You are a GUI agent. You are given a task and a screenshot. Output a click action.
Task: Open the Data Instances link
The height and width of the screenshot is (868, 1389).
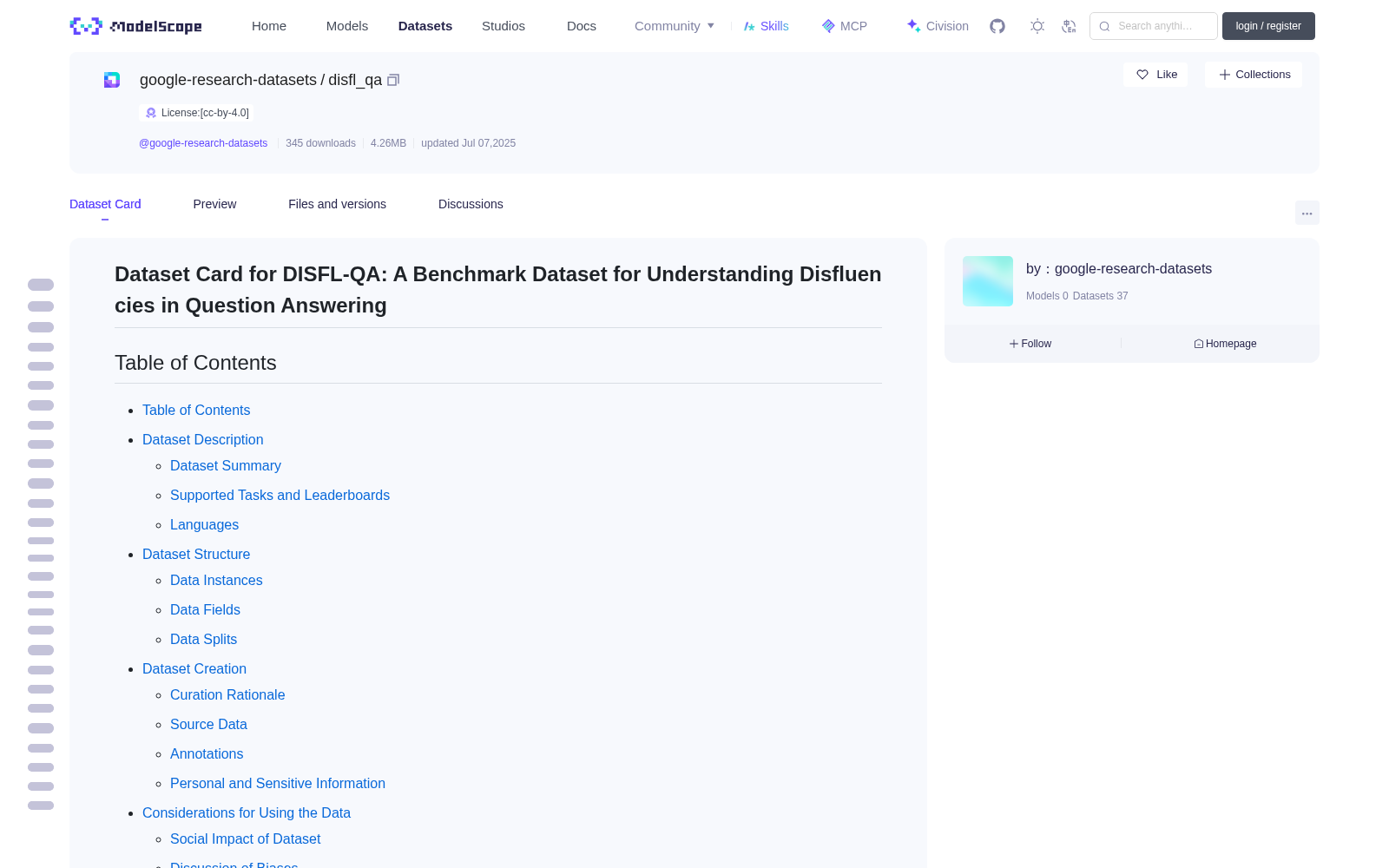point(216,580)
